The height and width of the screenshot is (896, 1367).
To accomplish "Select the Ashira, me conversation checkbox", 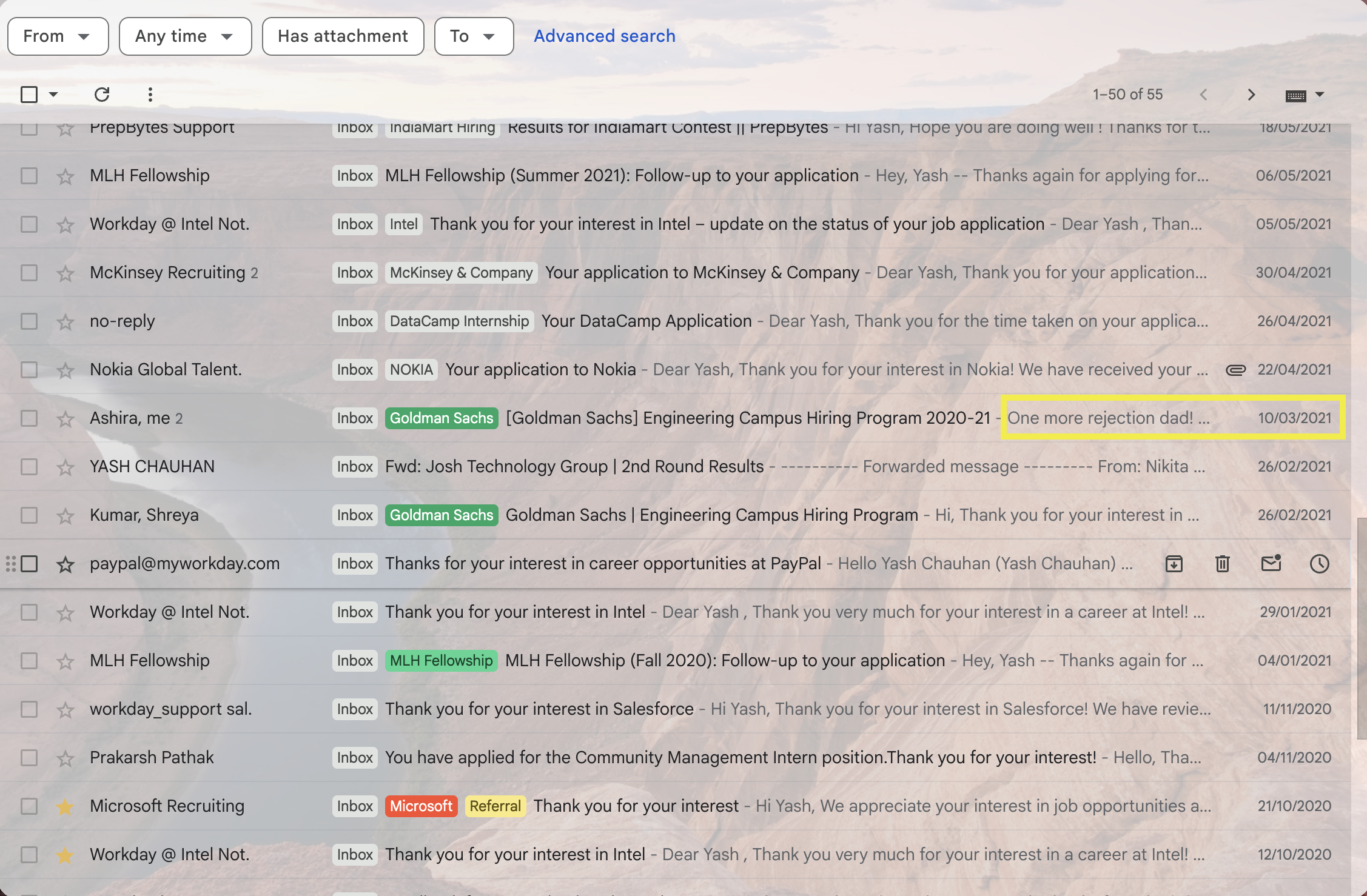I will [x=29, y=418].
